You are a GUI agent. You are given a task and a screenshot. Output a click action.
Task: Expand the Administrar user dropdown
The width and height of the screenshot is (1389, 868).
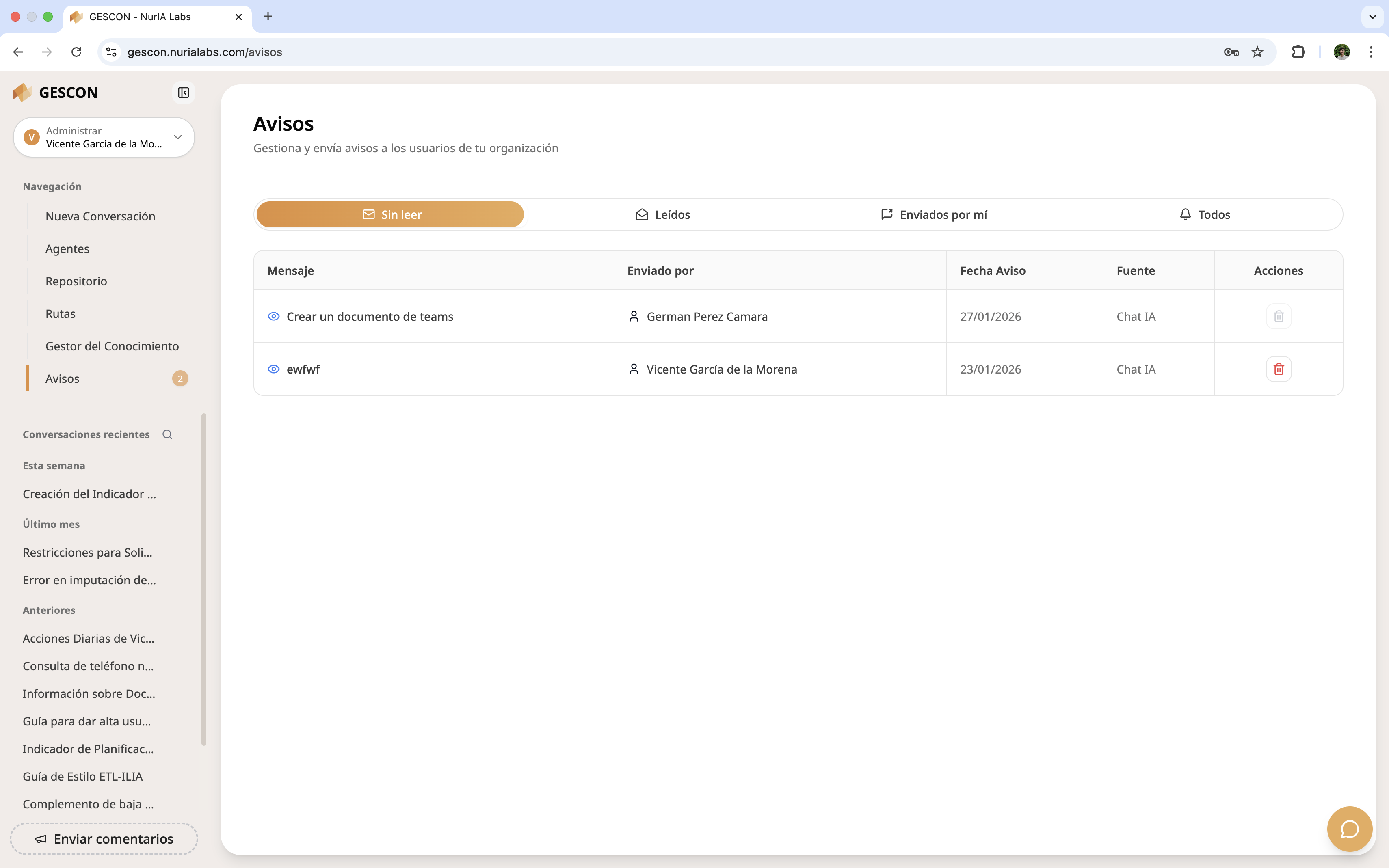(177, 137)
